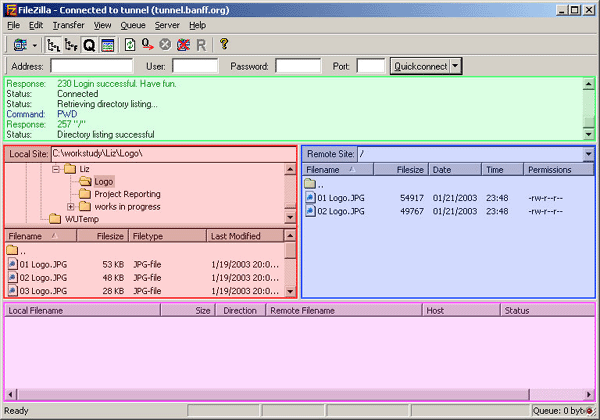This screenshot has height=420, width=600.
Task: Select remote file 01 Logo.JPG icon
Action: pyautogui.click(x=310, y=198)
